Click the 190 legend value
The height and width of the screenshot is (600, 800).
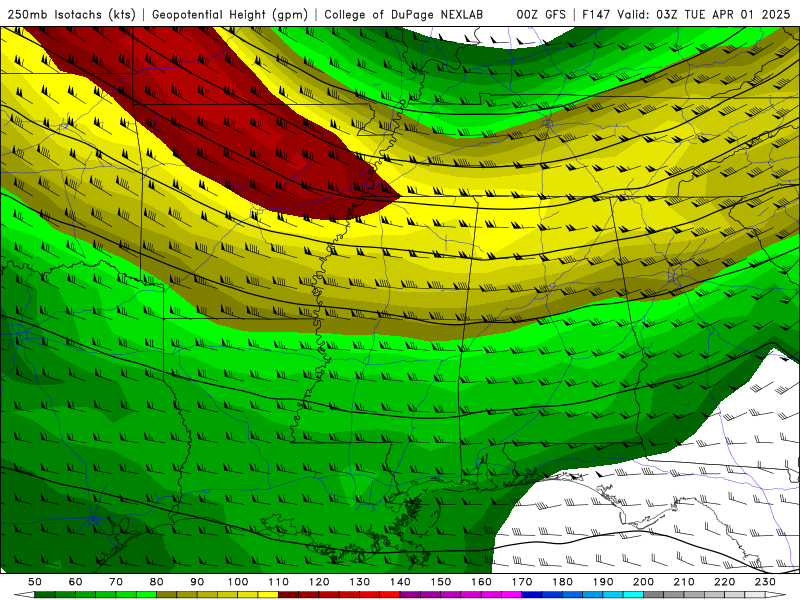pos(603,582)
